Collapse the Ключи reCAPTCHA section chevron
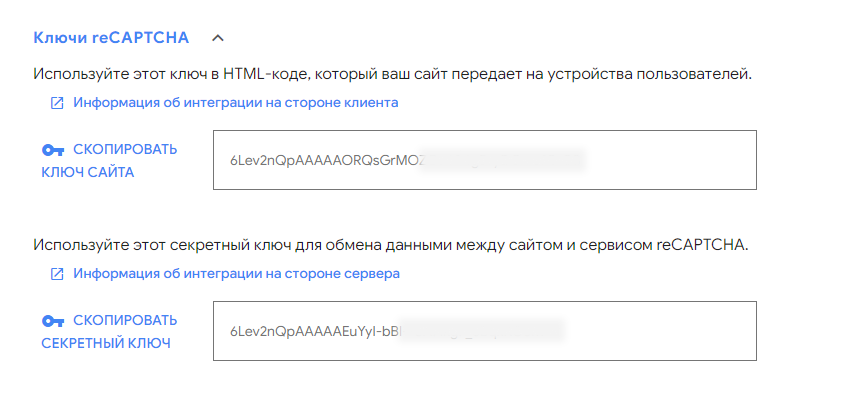Viewport: 857px width, 410px height. tap(218, 38)
